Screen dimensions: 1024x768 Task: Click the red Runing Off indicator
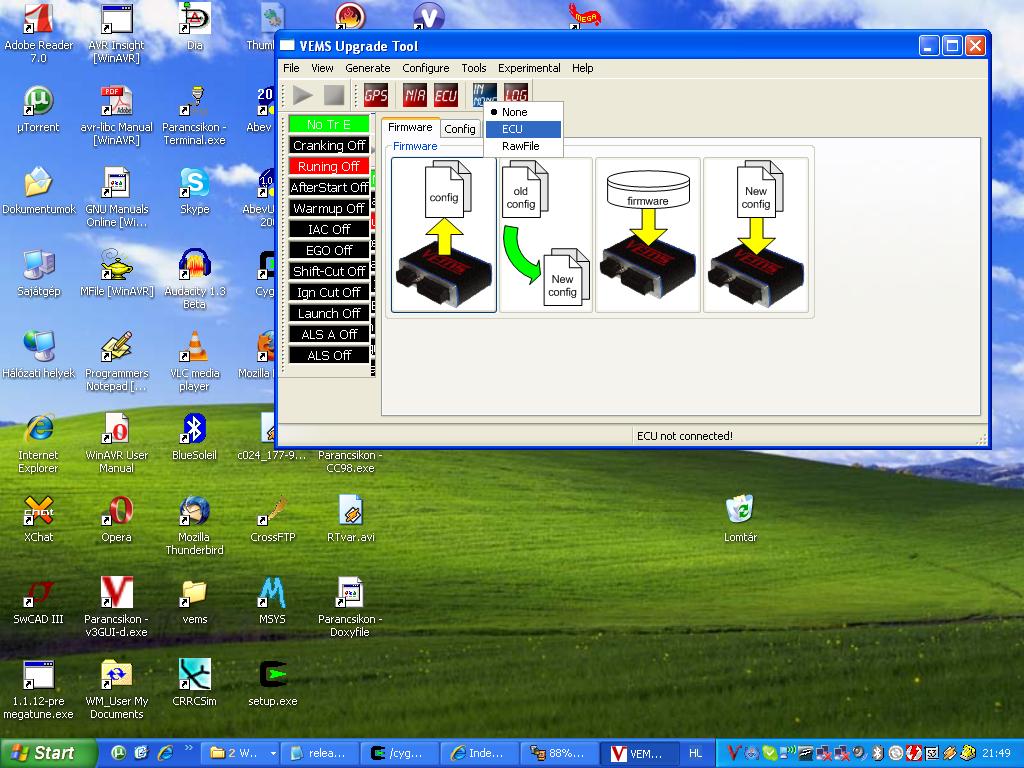click(329, 166)
